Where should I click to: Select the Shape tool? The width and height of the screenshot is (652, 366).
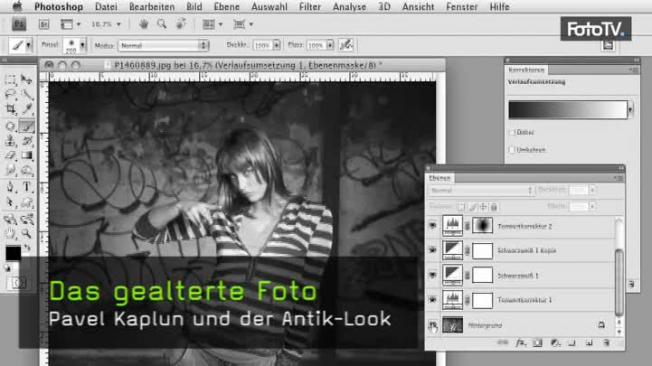coord(27,202)
